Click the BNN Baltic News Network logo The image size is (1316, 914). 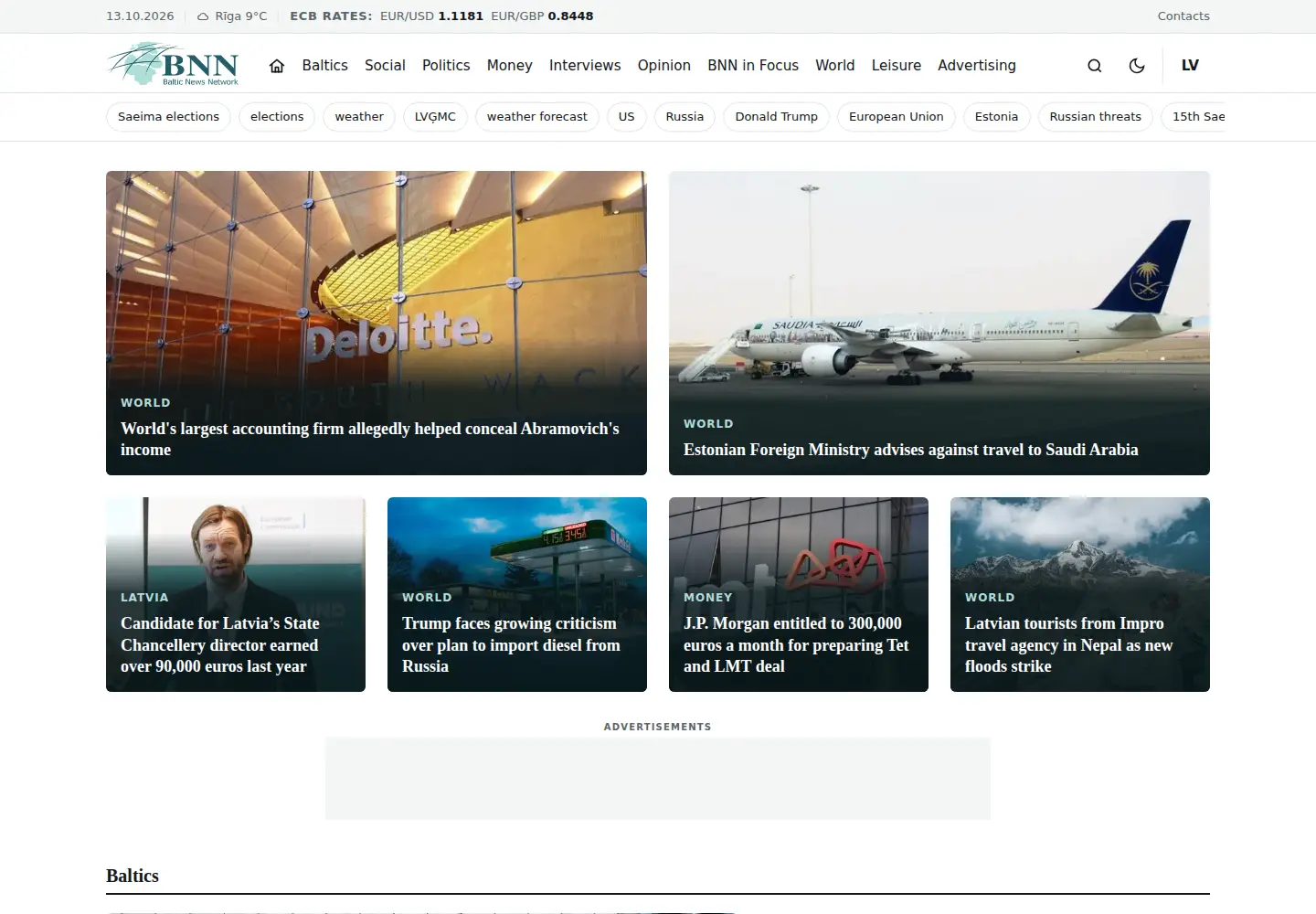coord(173,64)
